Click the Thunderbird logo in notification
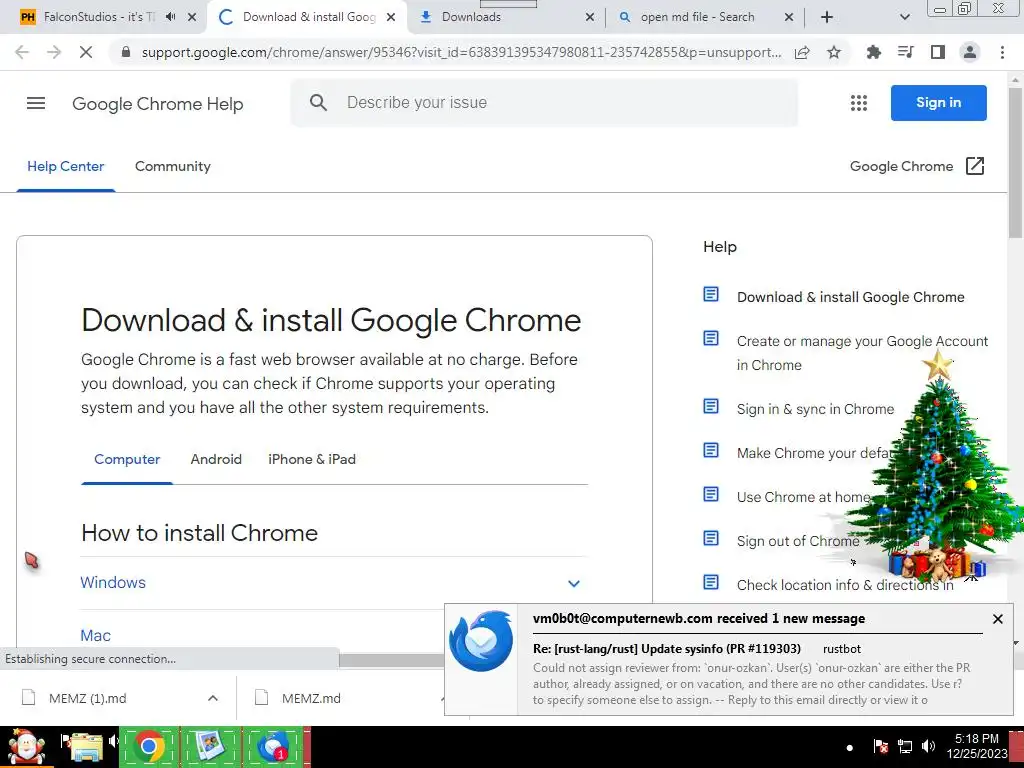Screen dimensions: 1024x768 click(481, 641)
